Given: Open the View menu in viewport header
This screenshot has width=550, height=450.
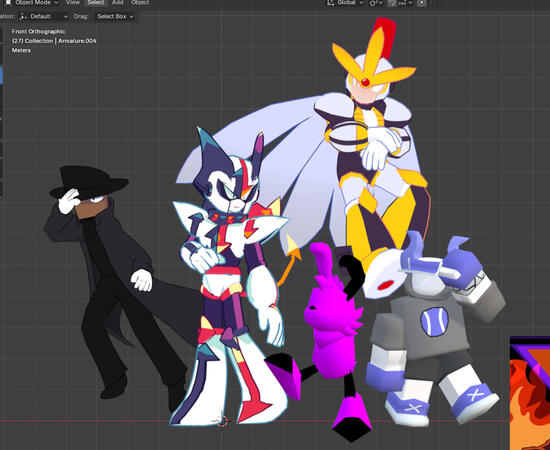Looking at the screenshot, I should (73, 3).
